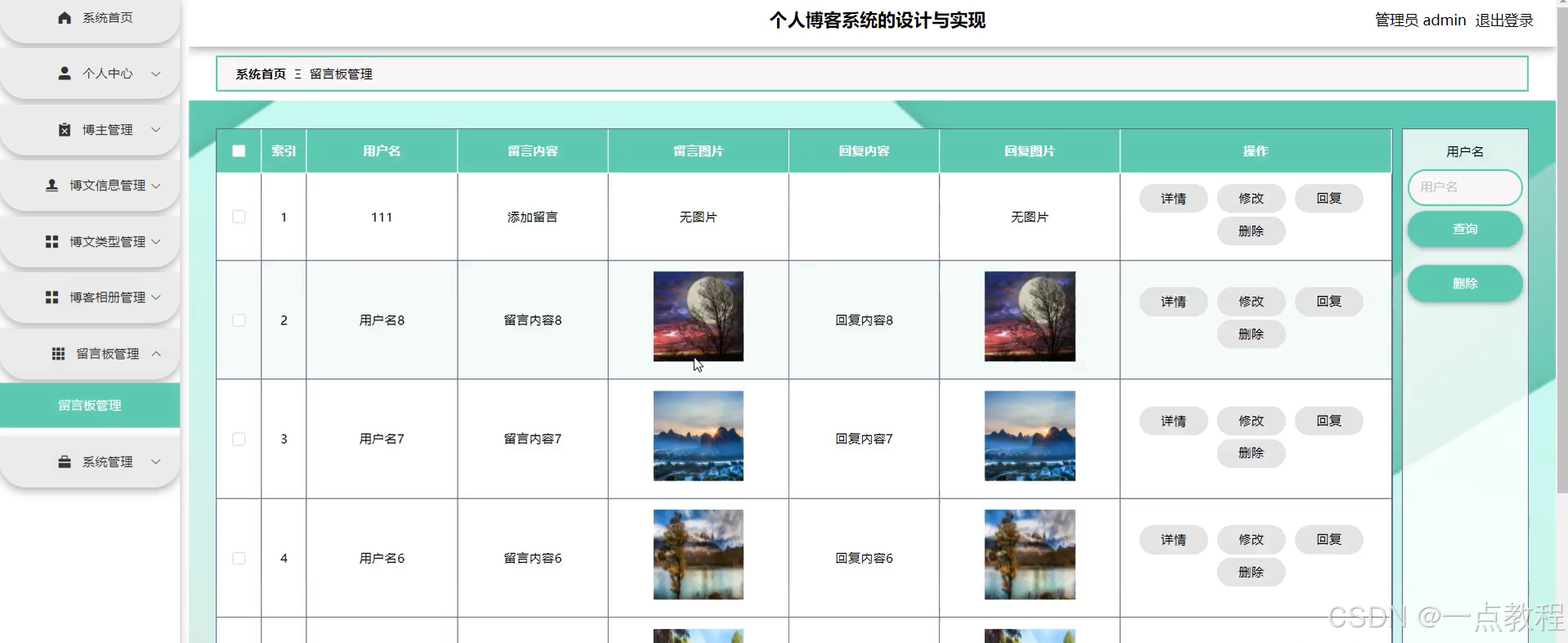1568x643 pixels.
Task: Click 回复 for row 用户名7
Action: coord(1329,421)
